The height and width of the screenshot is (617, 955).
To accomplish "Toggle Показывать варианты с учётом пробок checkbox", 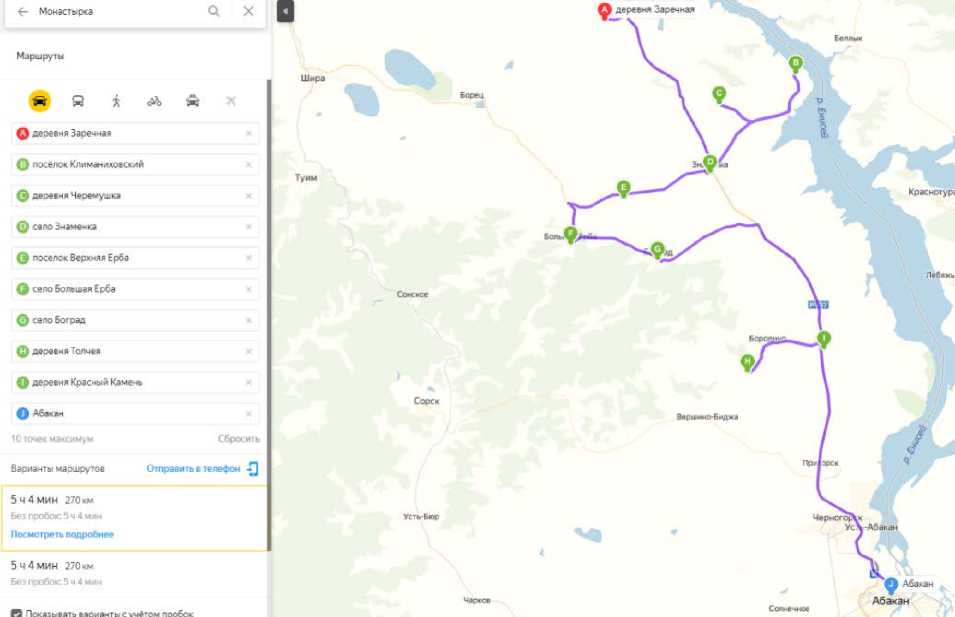I will 16,613.
